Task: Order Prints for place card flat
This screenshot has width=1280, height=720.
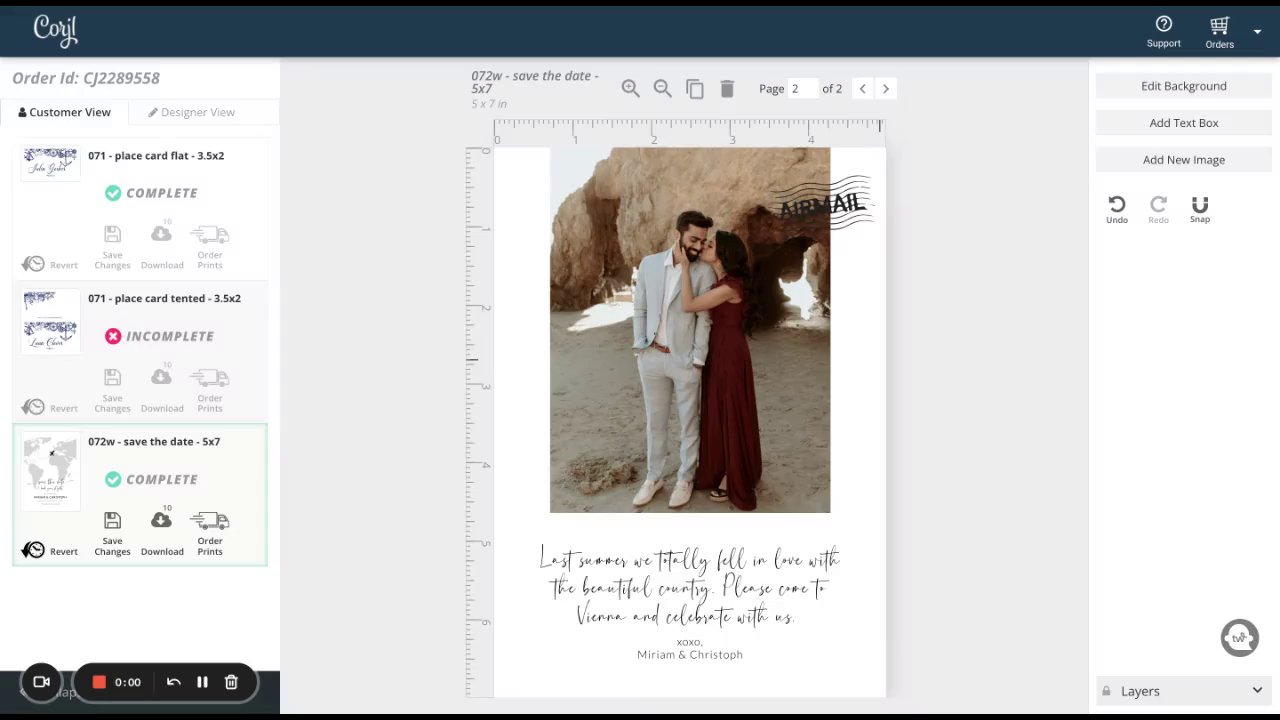Action: [210, 247]
